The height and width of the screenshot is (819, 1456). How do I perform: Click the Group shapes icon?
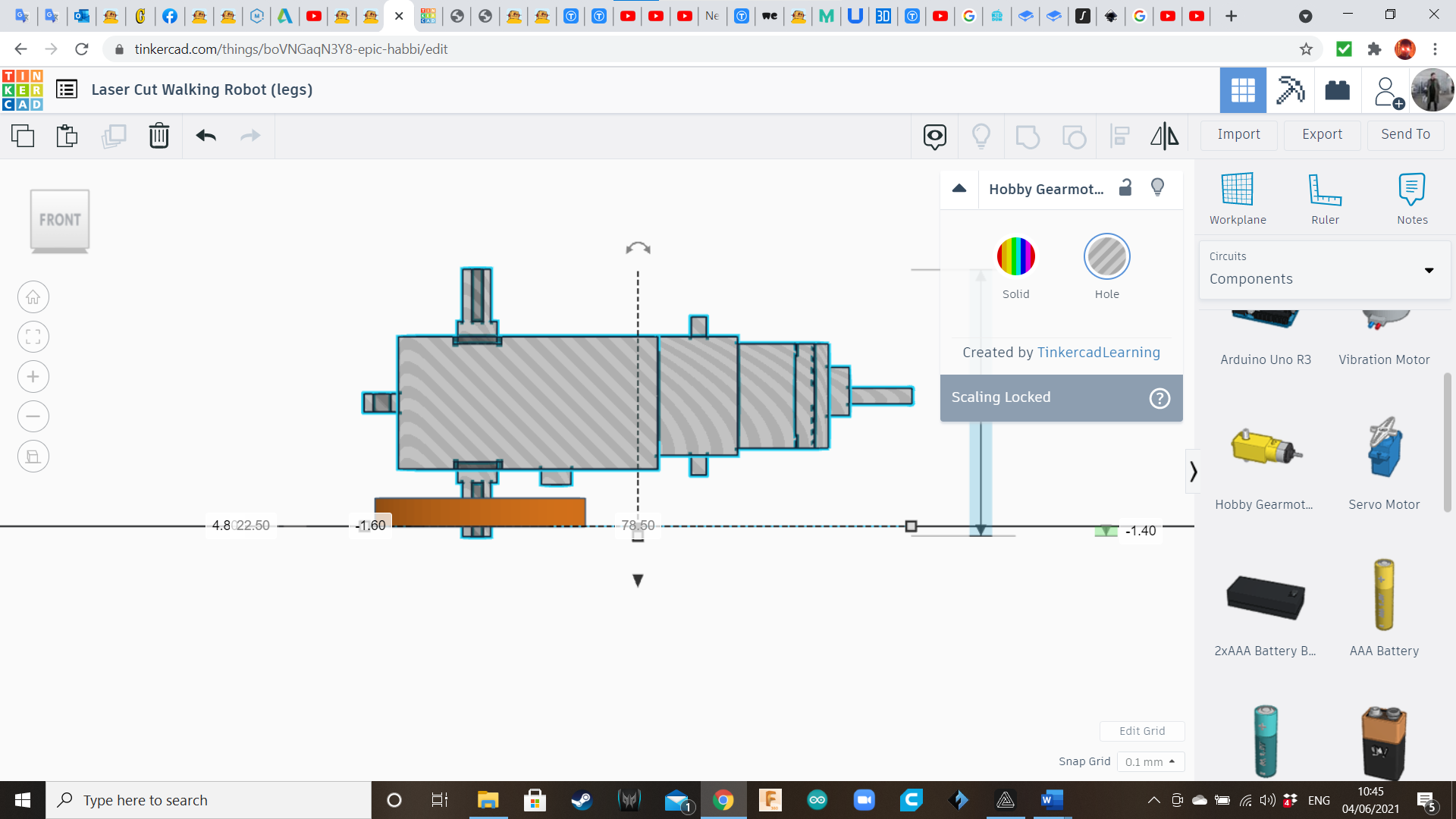tap(1028, 136)
